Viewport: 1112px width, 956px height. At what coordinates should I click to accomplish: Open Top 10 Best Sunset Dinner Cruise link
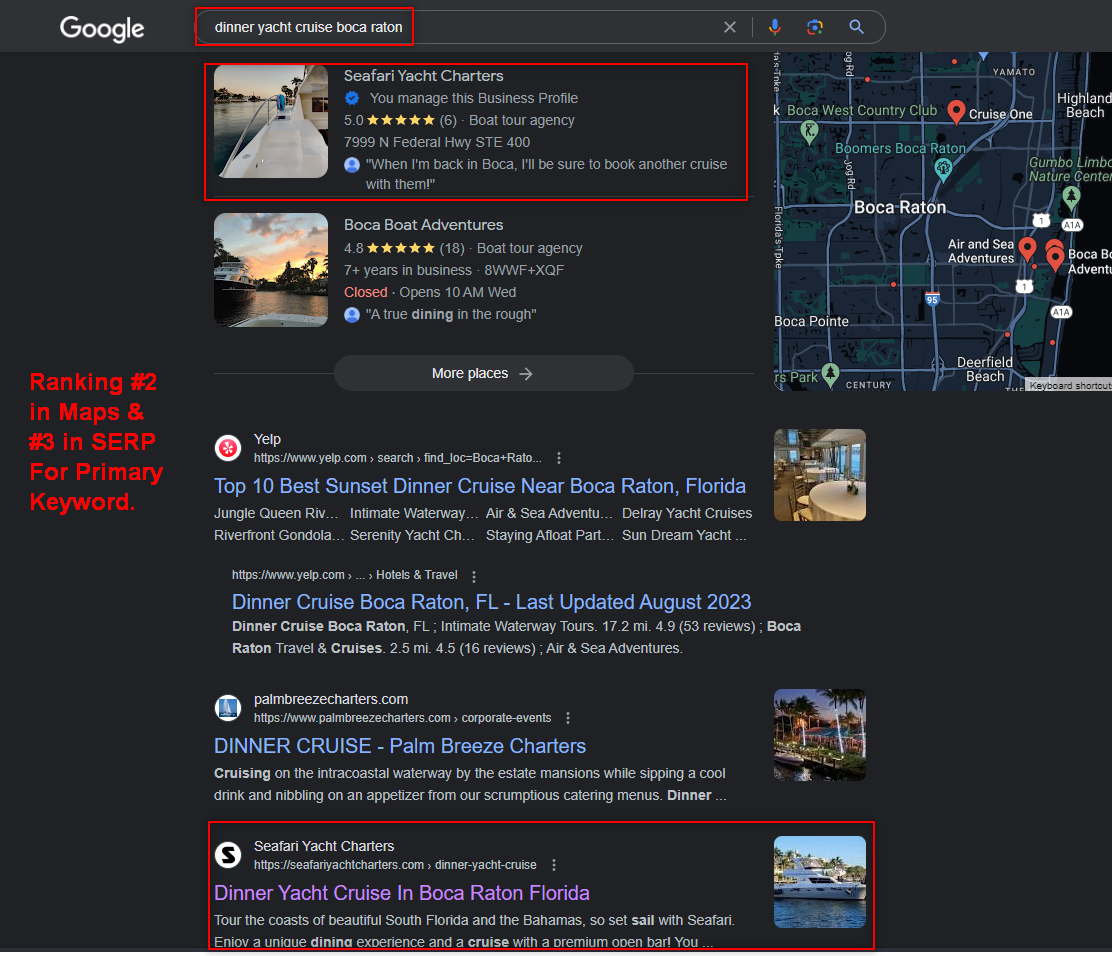point(480,486)
